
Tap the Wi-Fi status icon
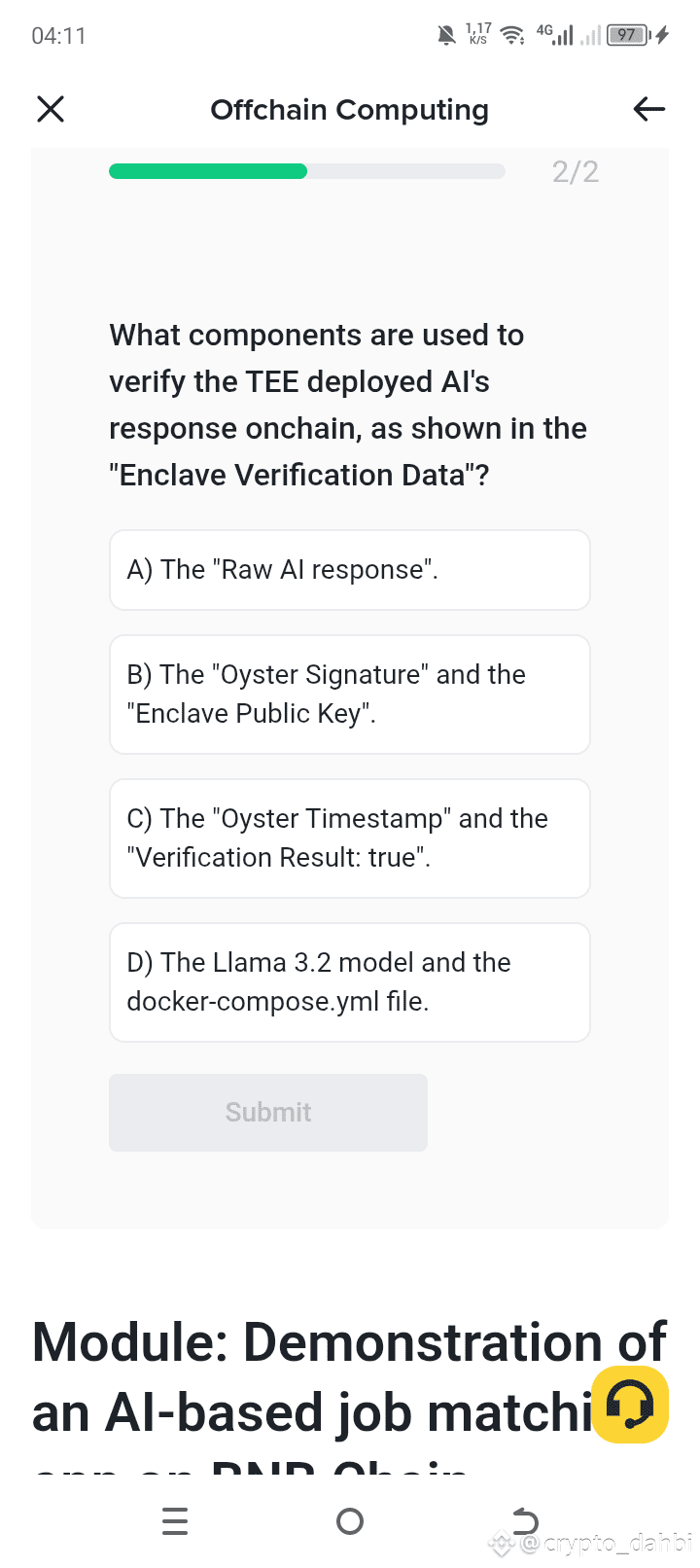(x=511, y=36)
